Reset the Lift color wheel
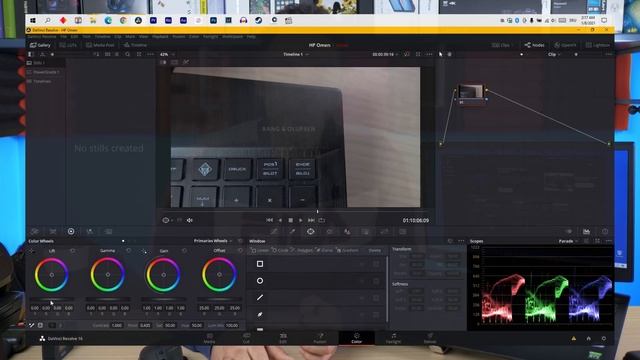640x360 pixels. coord(73,251)
